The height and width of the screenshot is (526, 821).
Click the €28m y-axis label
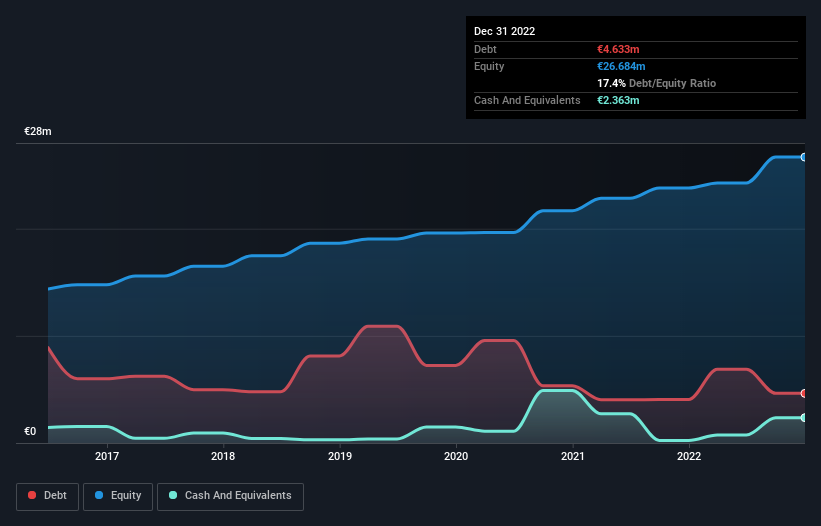pyautogui.click(x=38, y=131)
